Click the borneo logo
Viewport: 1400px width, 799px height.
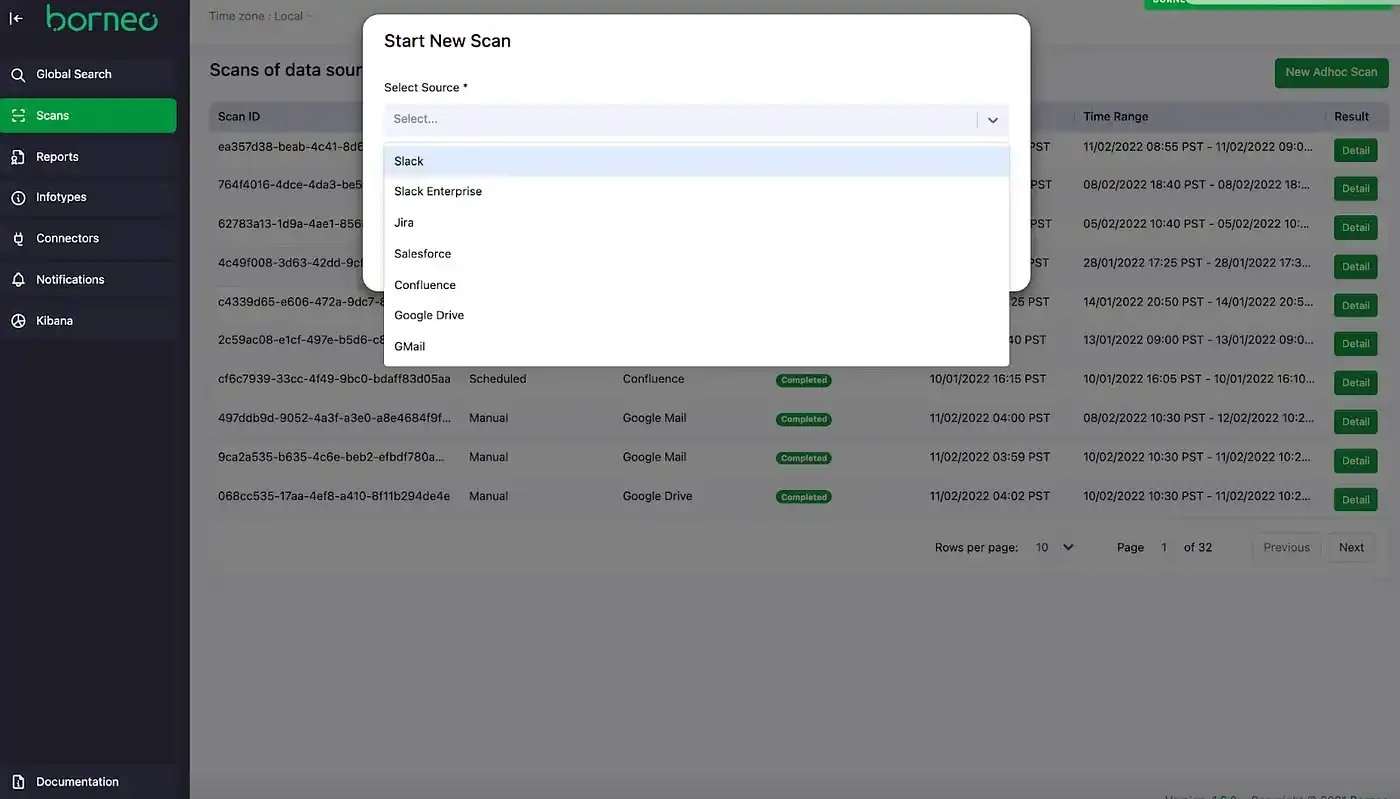pyautogui.click(x=101, y=18)
